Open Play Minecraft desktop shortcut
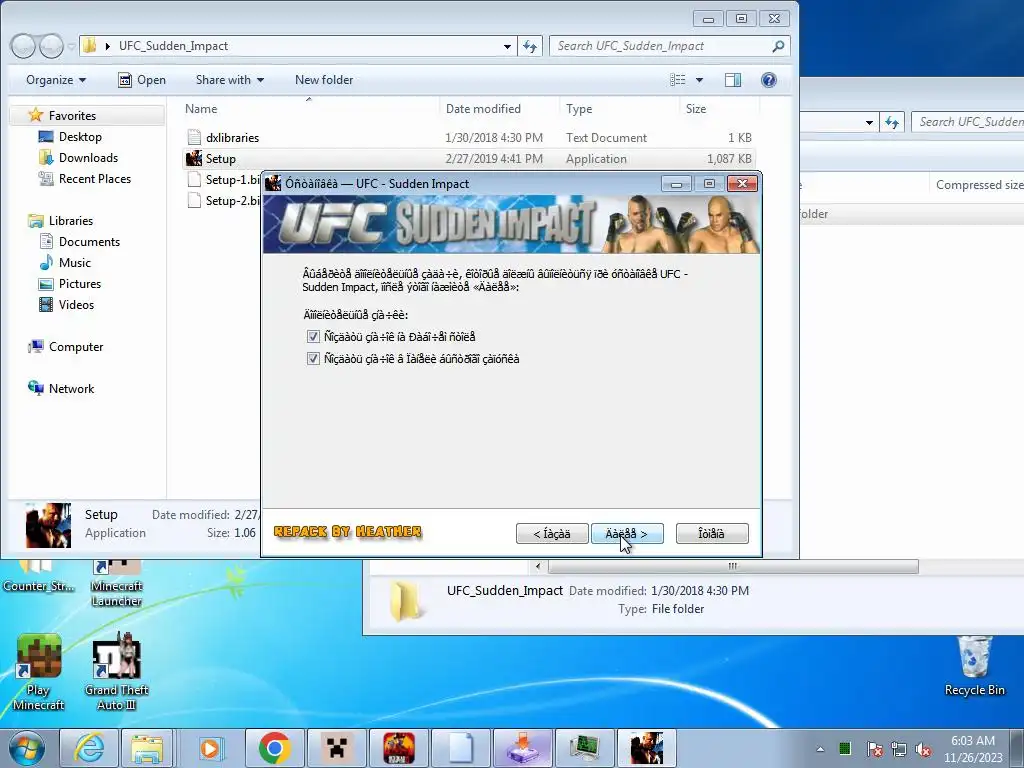Screen dimensions: 1024x768 [38, 673]
